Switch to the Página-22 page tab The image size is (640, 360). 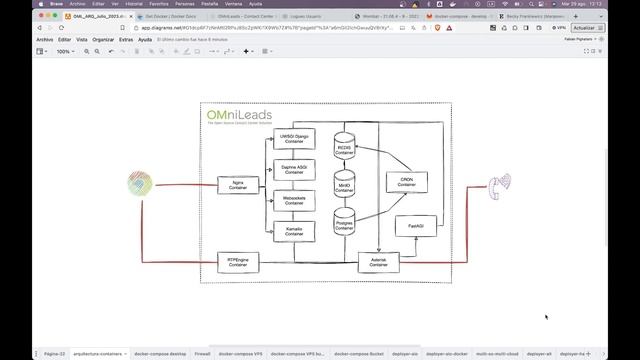54,354
